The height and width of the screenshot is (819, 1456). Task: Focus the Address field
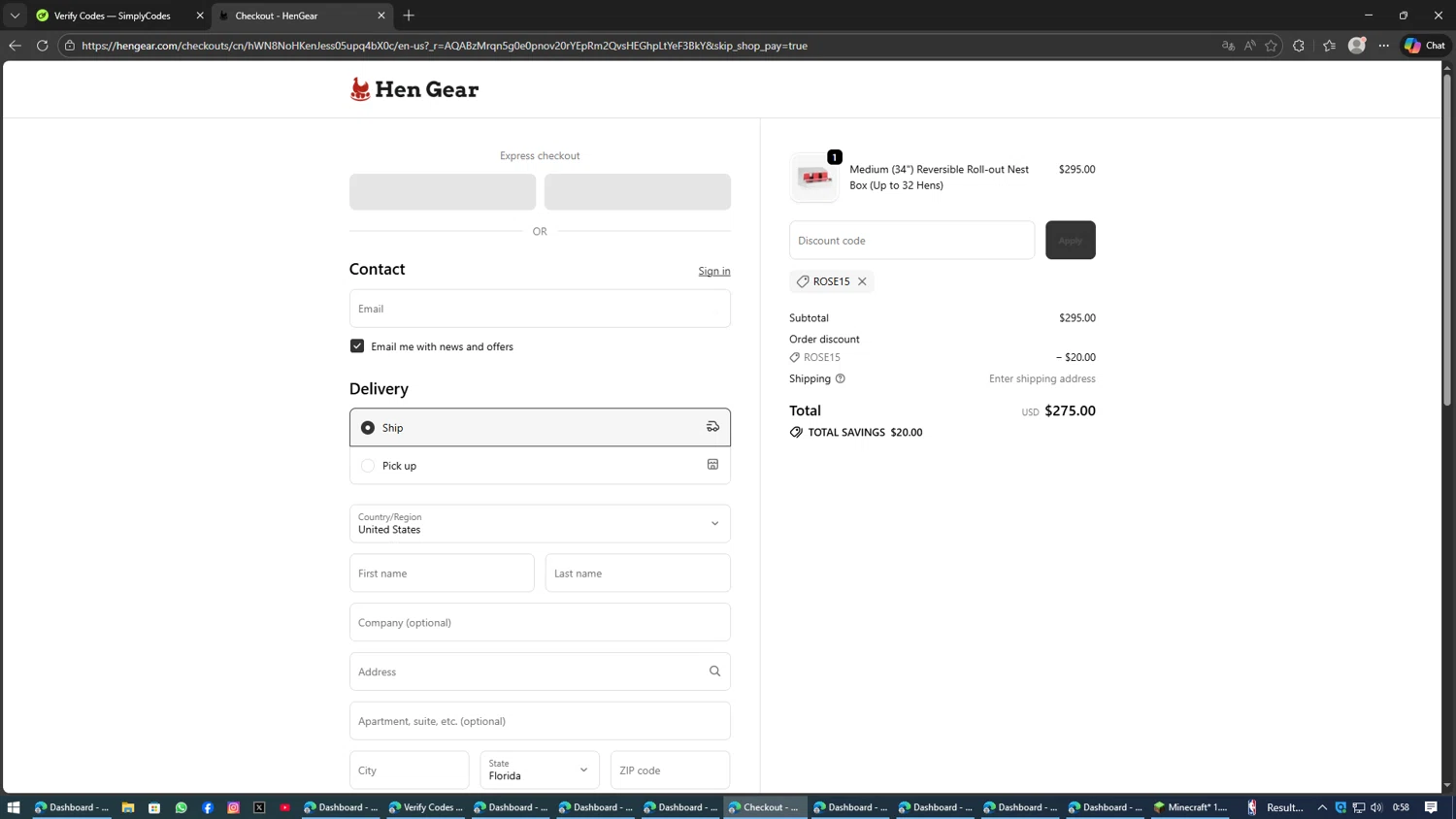click(x=540, y=672)
